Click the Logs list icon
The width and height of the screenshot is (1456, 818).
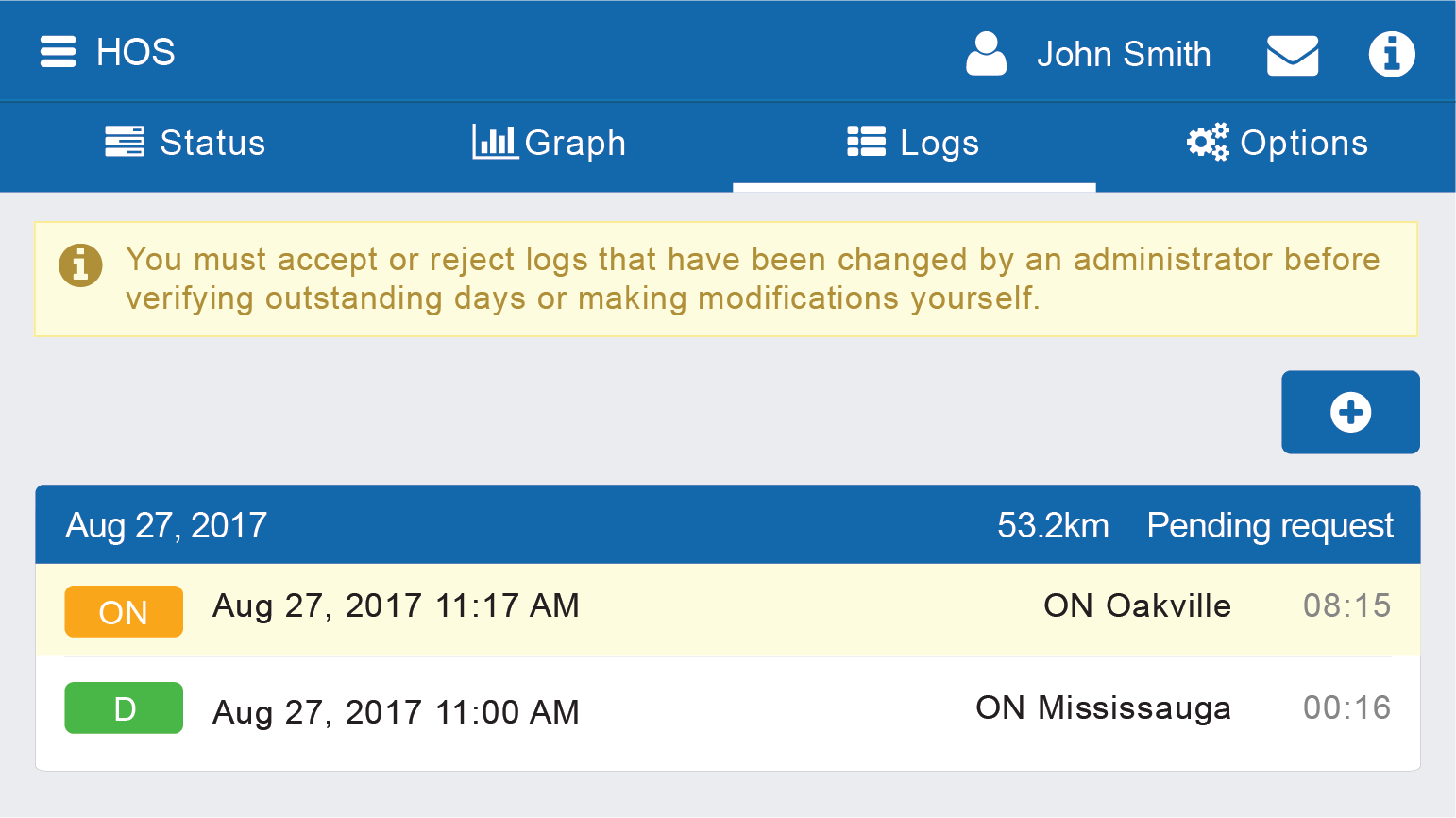[866, 142]
